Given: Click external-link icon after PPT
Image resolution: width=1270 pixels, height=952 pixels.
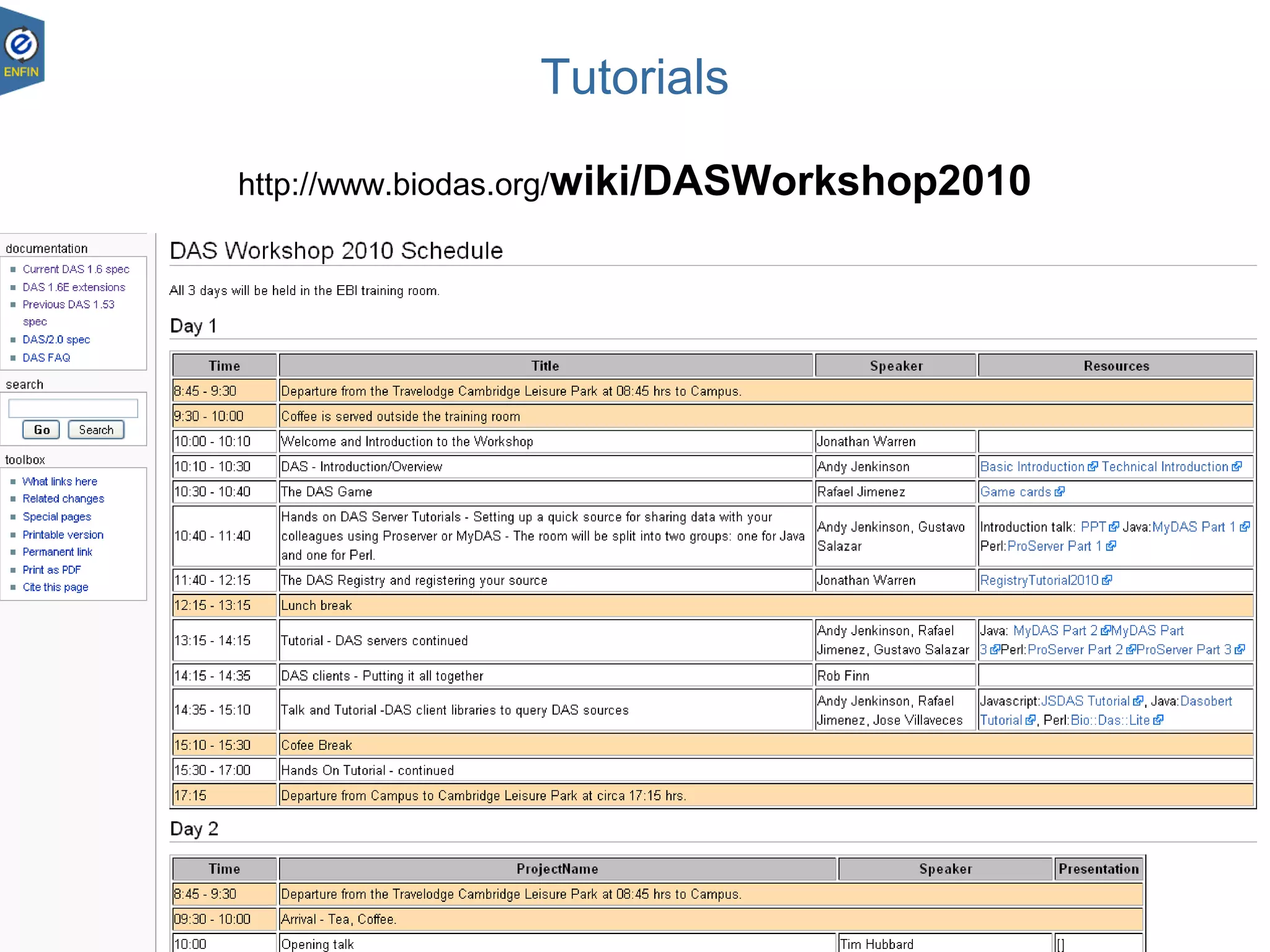Looking at the screenshot, I should (1114, 527).
